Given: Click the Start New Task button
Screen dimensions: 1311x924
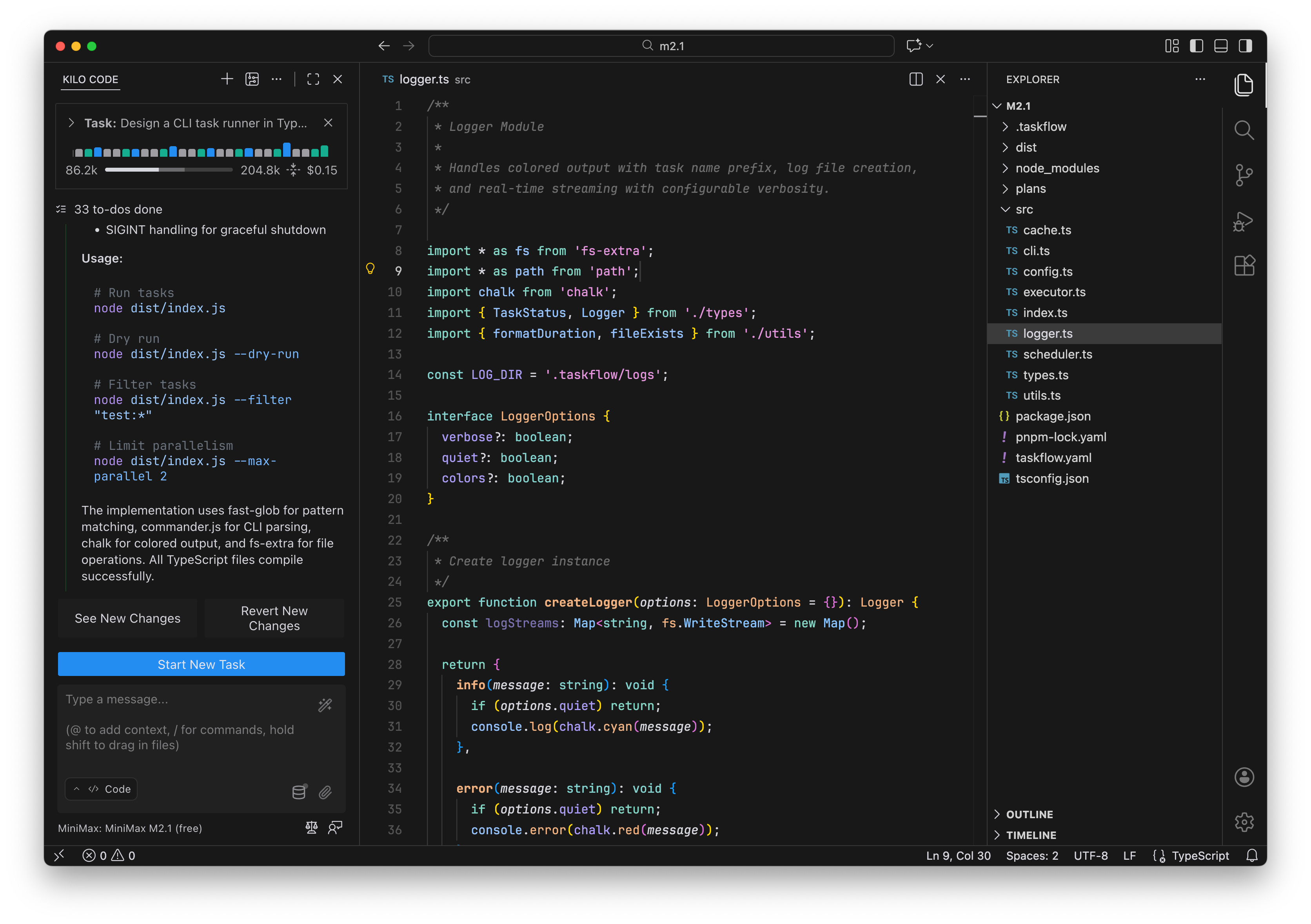Looking at the screenshot, I should pyautogui.click(x=201, y=664).
